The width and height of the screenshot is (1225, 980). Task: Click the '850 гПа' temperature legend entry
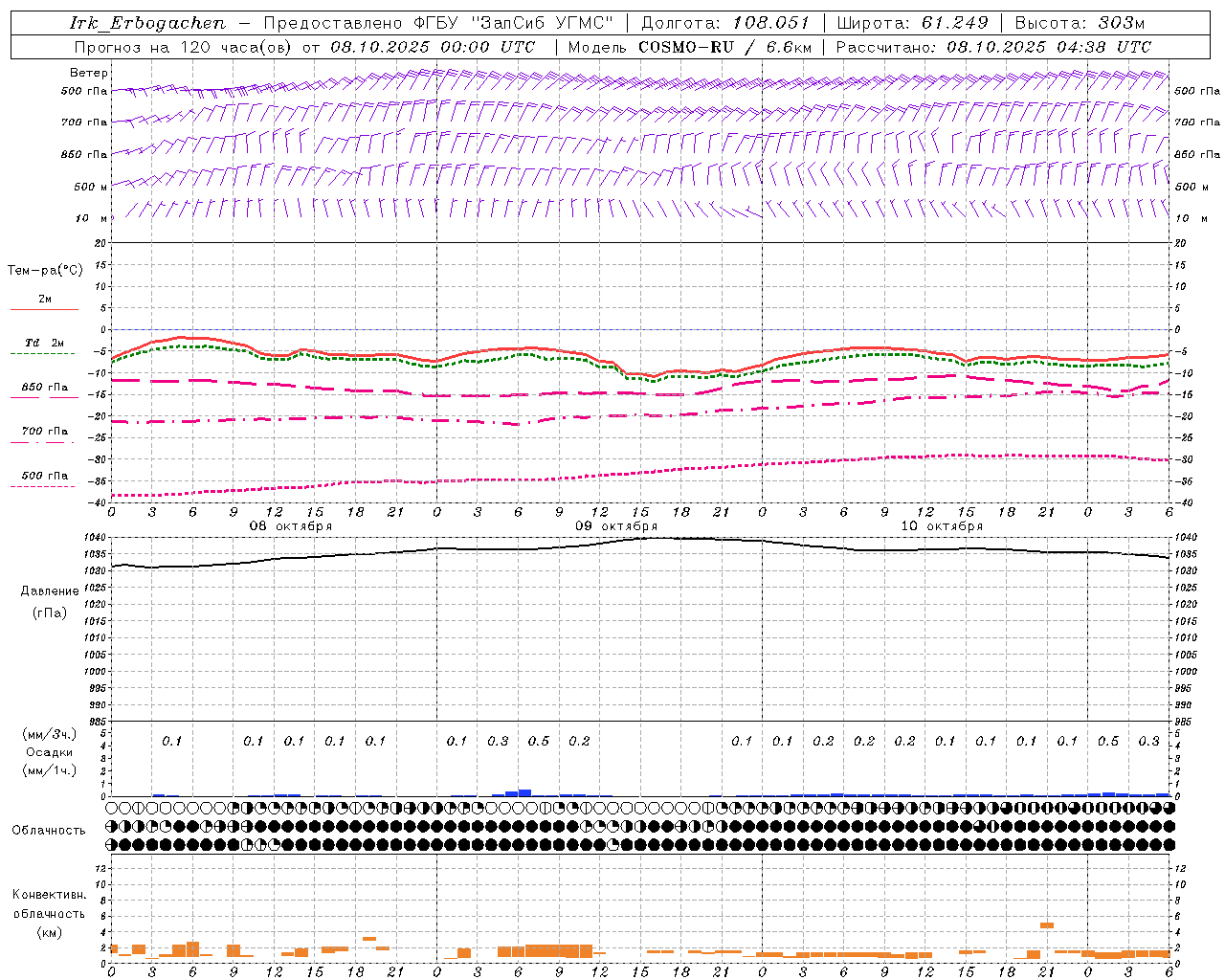click(x=45, y=388)
